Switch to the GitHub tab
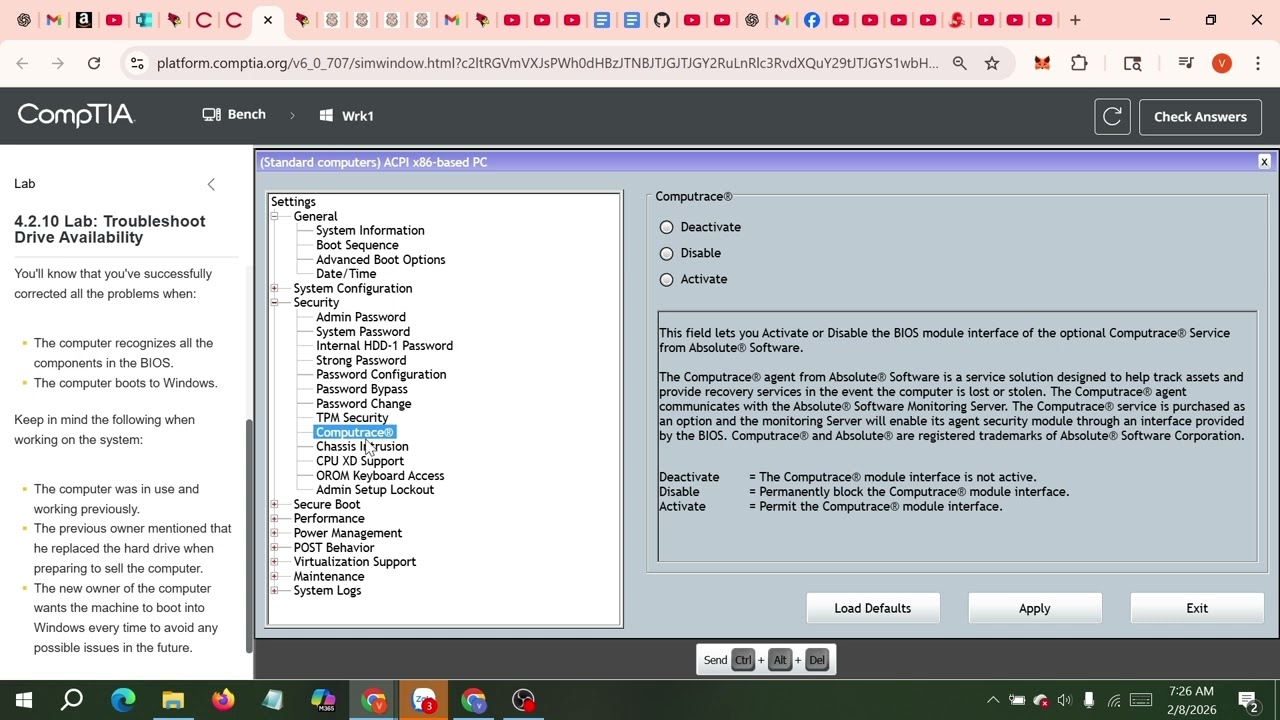Viewport: 1280px width, 720px height. click(x=662, y=20)
